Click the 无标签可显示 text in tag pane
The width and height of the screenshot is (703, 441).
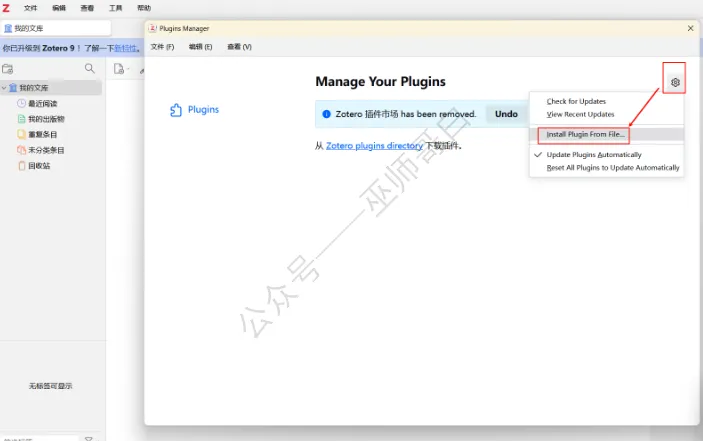(x=50, y=386)
